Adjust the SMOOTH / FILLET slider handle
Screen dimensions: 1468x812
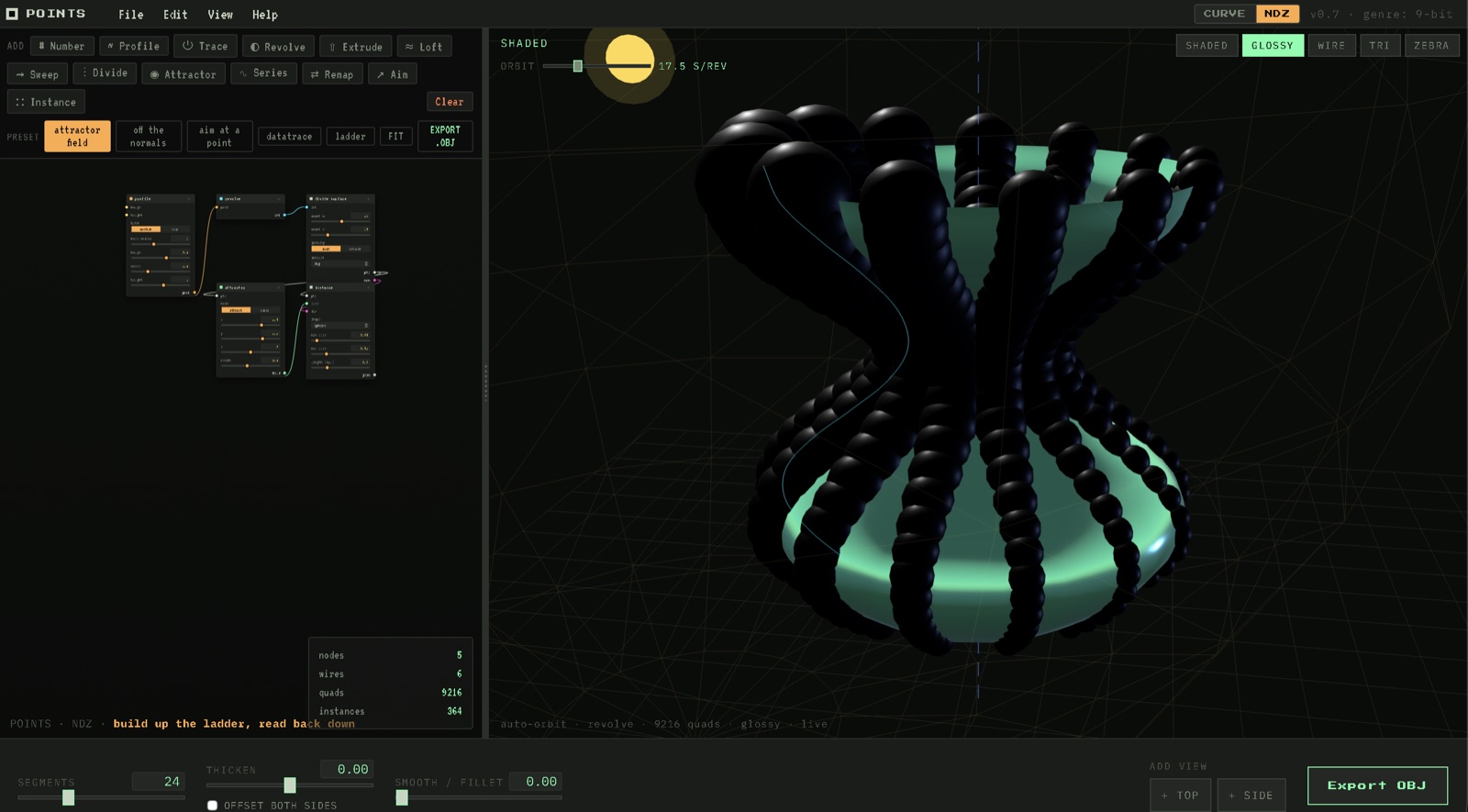(402, 797)
